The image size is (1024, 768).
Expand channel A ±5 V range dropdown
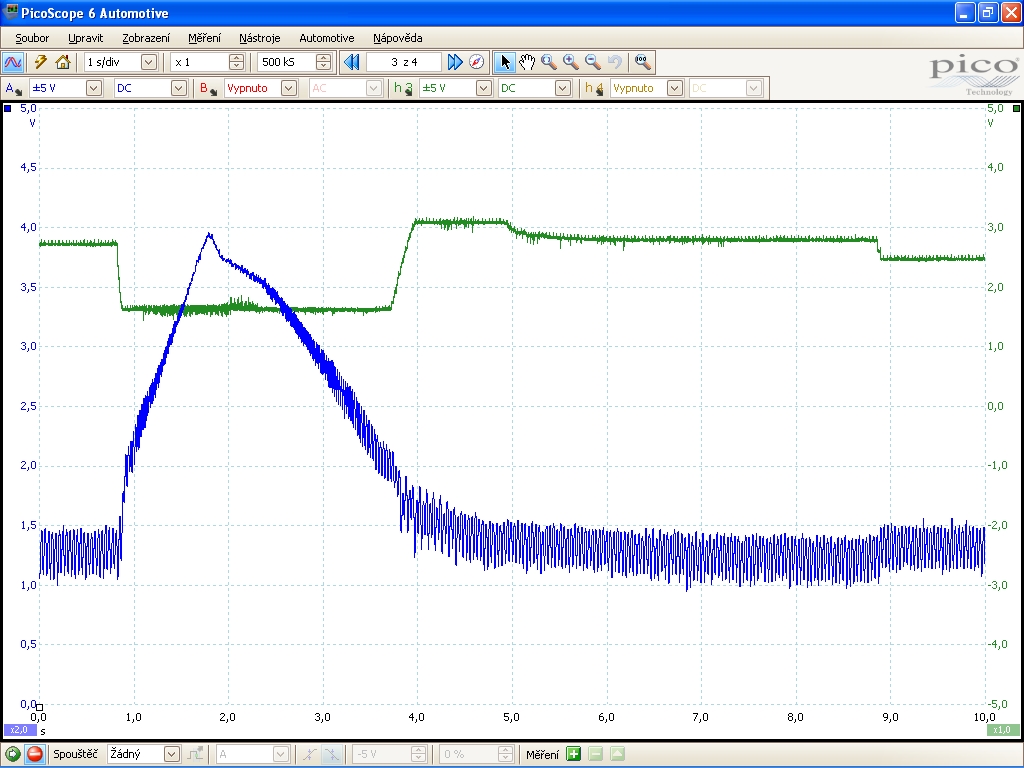pyautogui.click(x=93, y=88)
